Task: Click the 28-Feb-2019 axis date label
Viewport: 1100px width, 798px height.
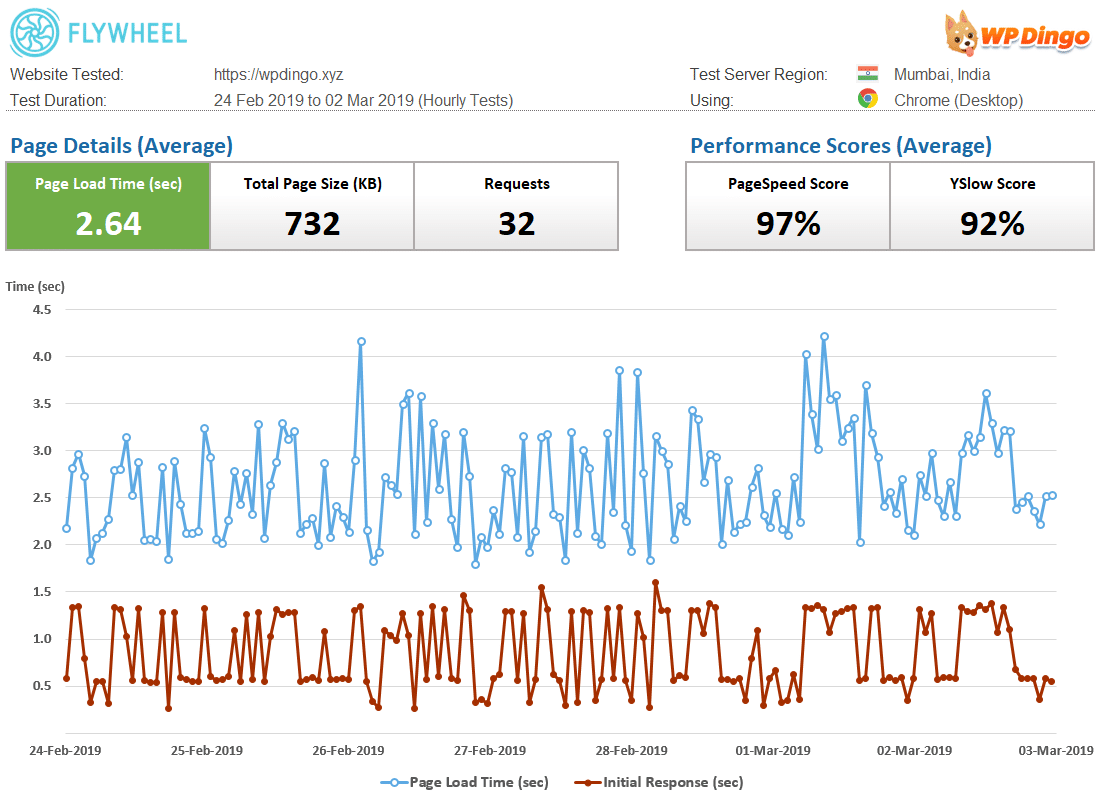Action: pos(632,750)
